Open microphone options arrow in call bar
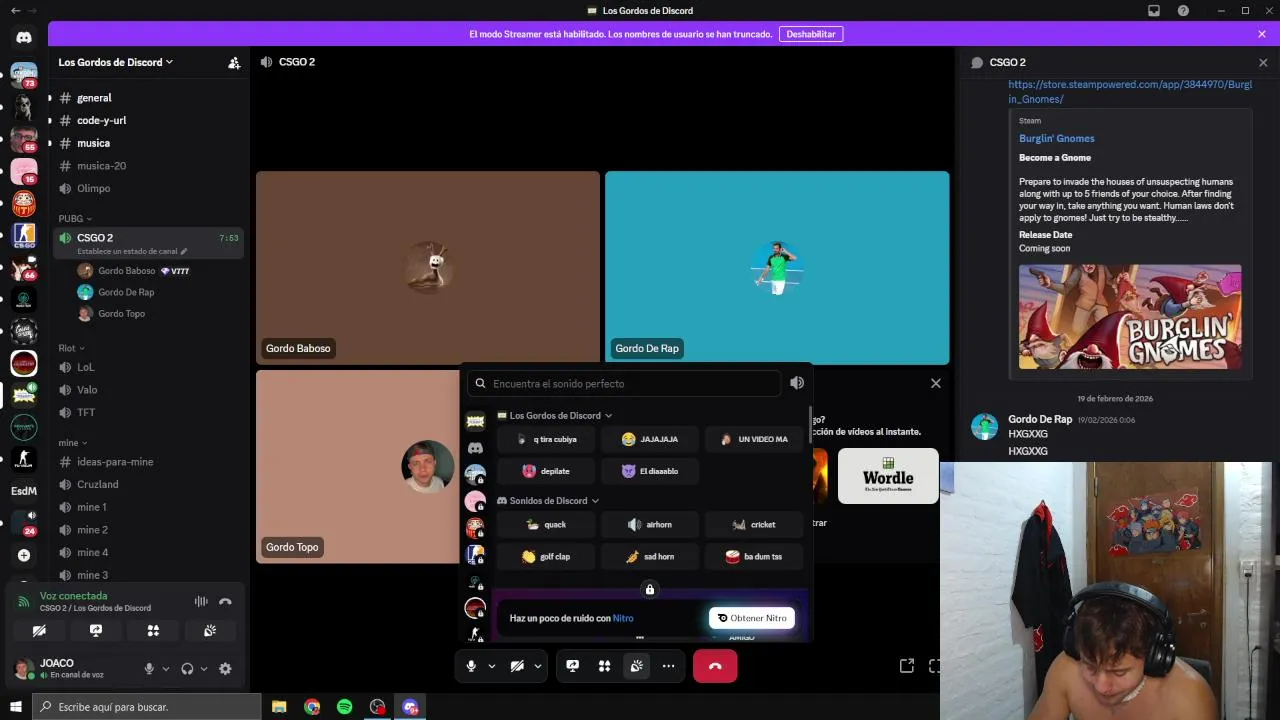Image resolution: width=1280 pixels, height=720 pixels. [492, 666]
